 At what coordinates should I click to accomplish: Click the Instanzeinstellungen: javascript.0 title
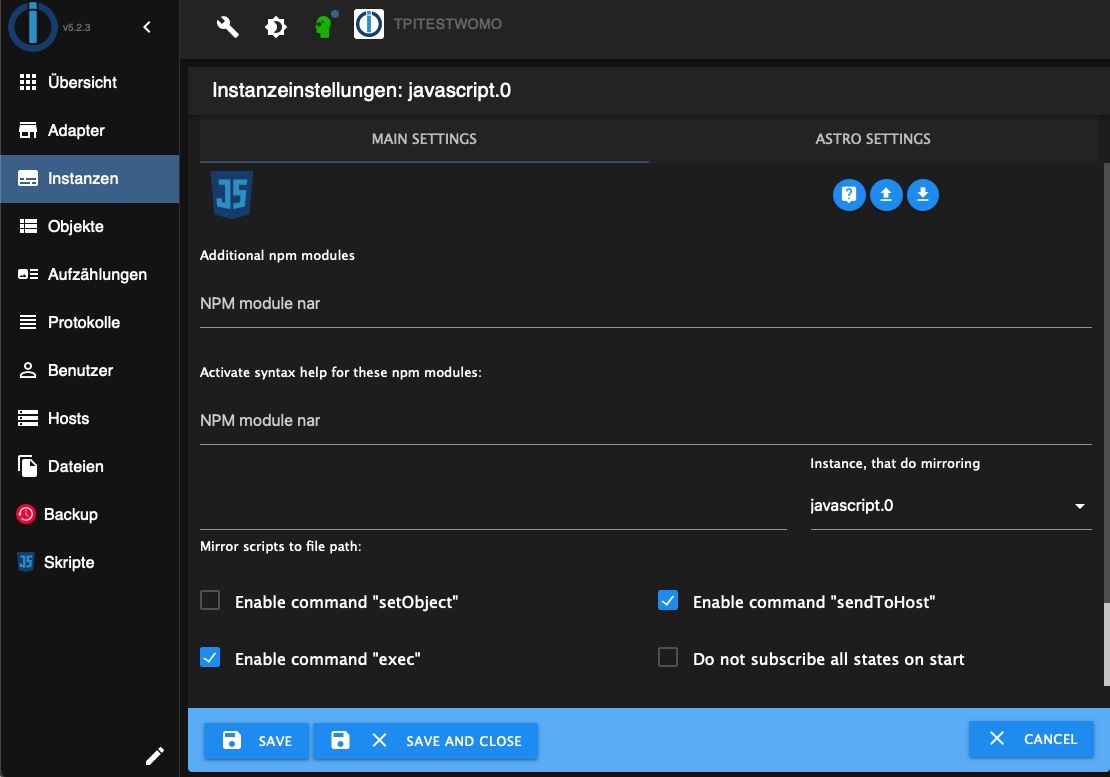click(362, 91)
